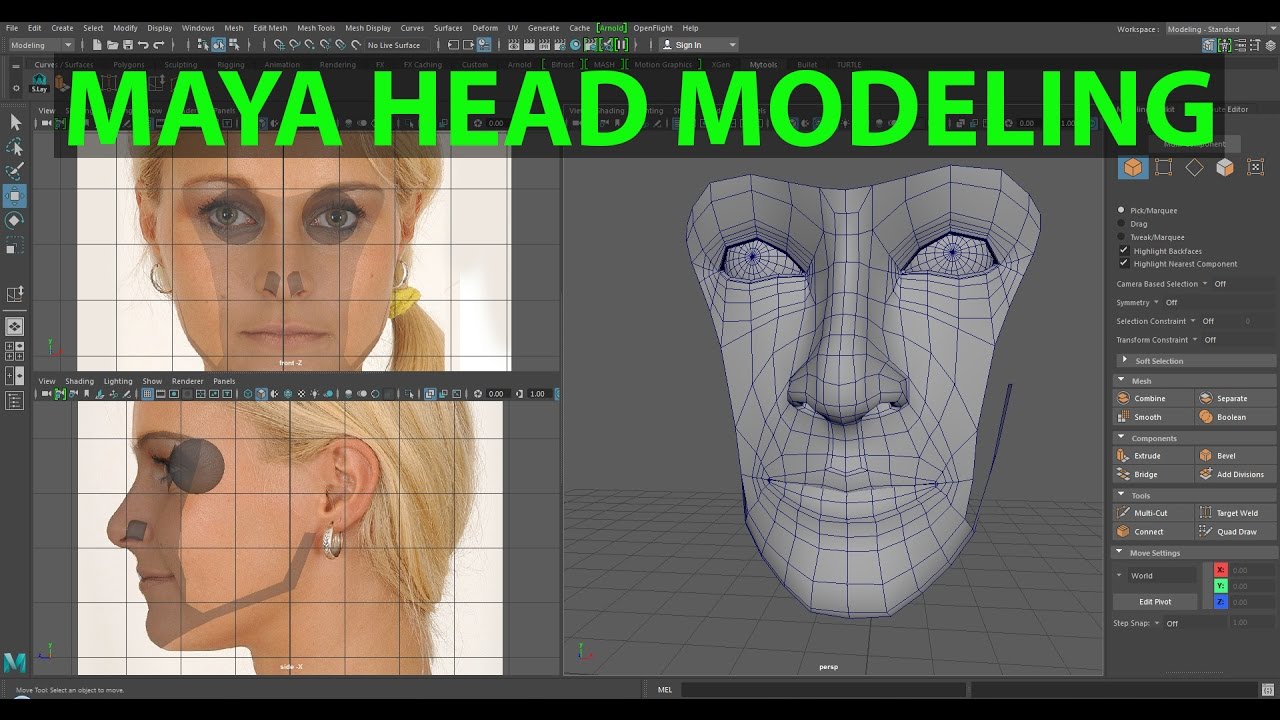Activate the Bridge component tool

coord(1154,474)
